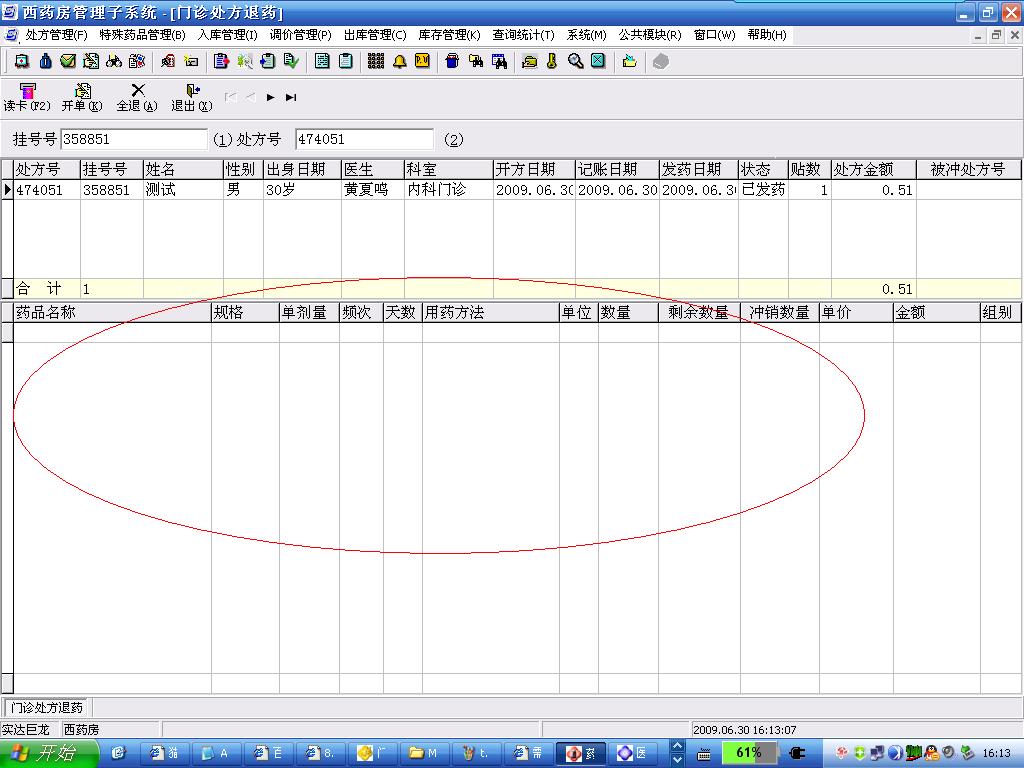Open the 查询统计(T) menu

[x=523, y=35]
